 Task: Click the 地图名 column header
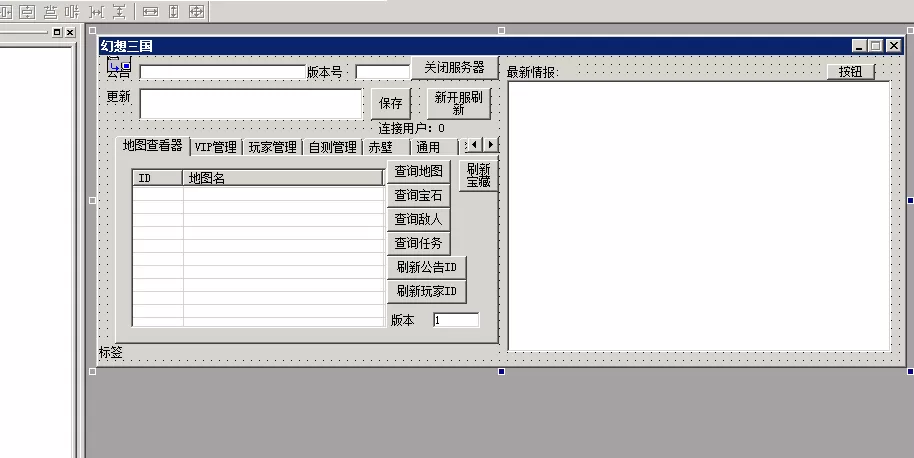pyautogui.click(x=283, y=178)
